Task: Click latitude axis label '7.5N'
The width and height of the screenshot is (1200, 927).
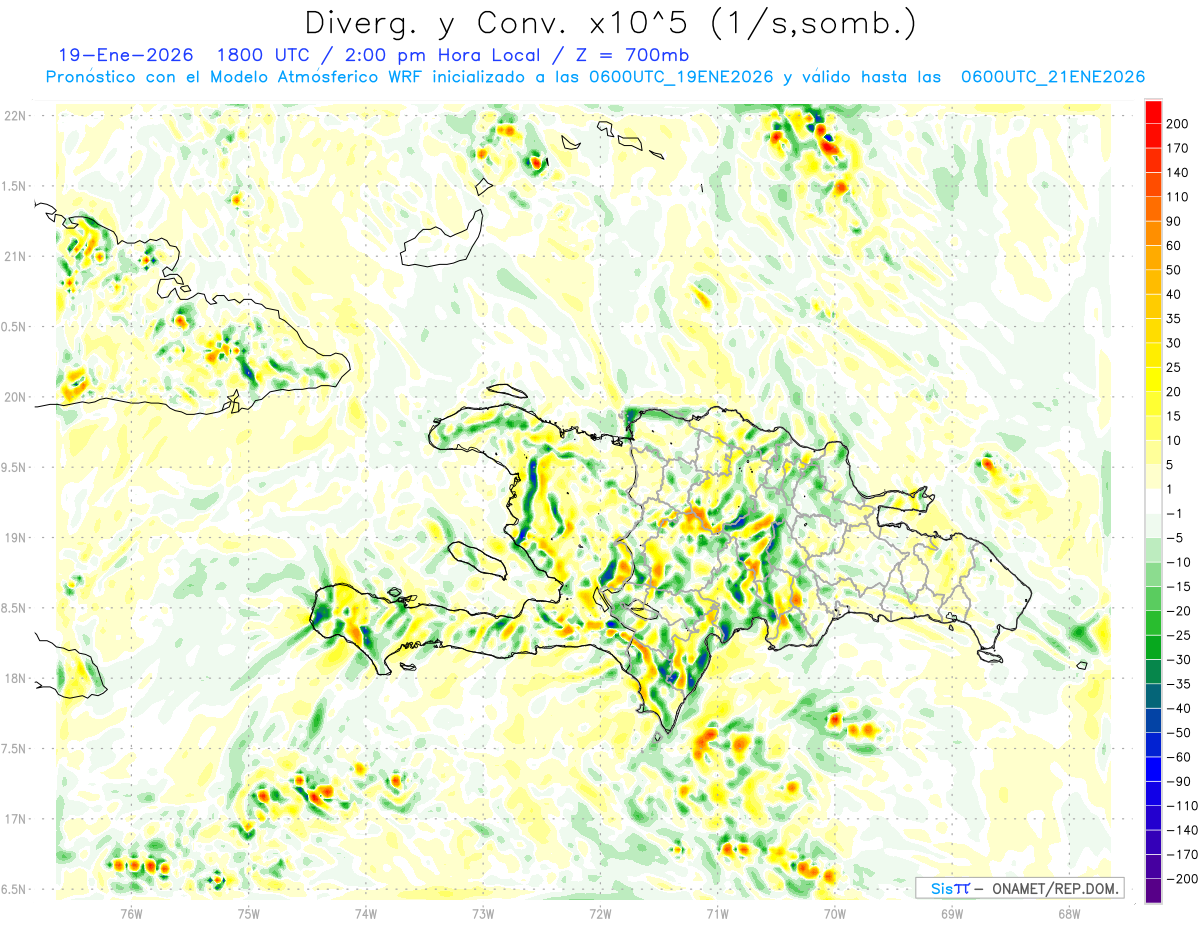Action: click(x=14, y=749)
